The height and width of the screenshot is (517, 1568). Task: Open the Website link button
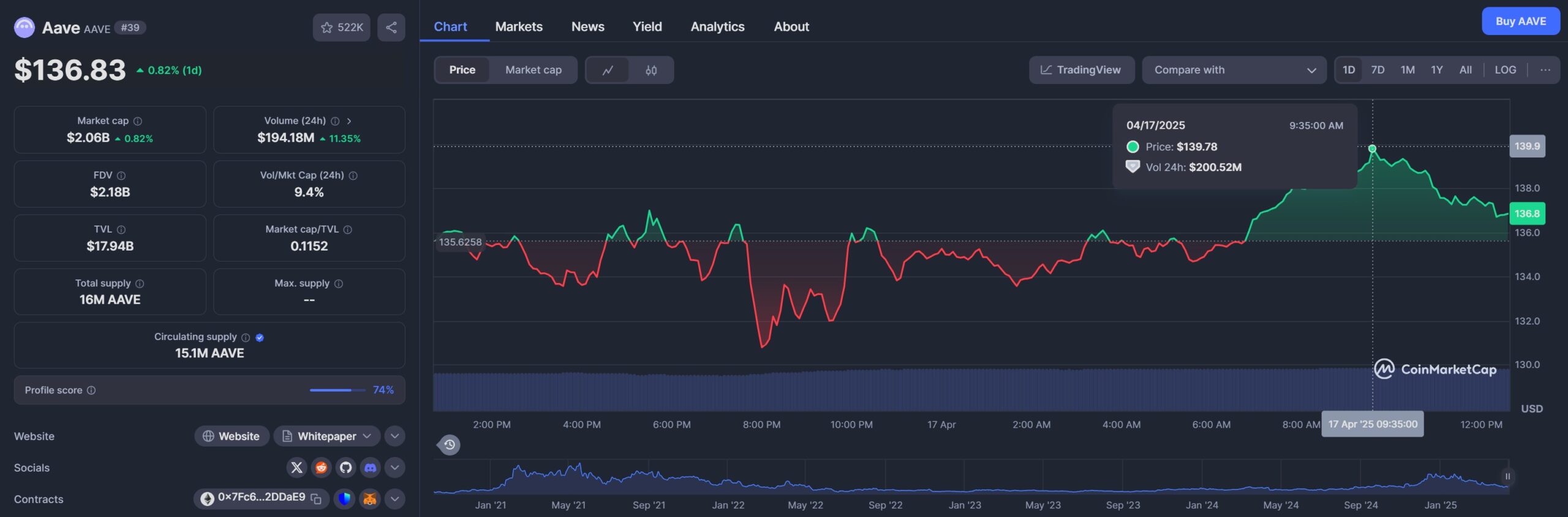(x=232, y=436)
